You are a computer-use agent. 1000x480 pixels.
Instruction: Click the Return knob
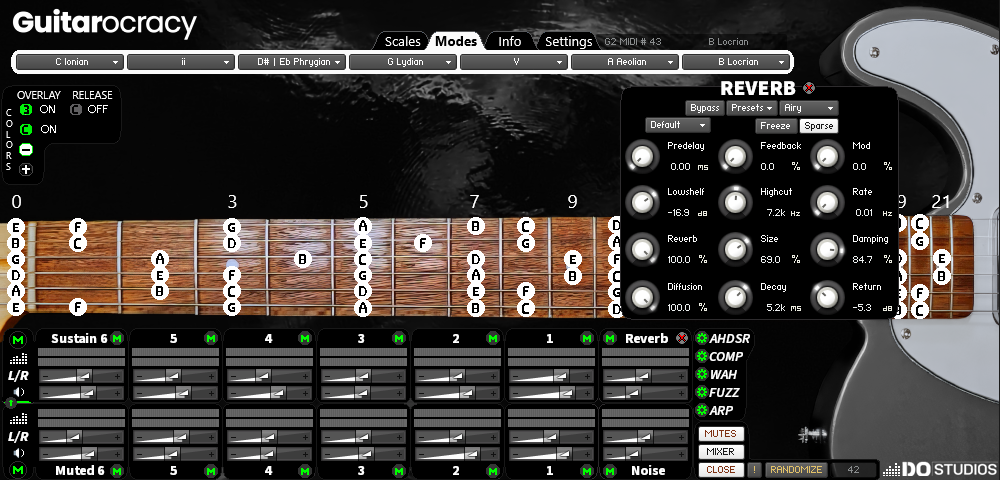click(x=827, y=297)
